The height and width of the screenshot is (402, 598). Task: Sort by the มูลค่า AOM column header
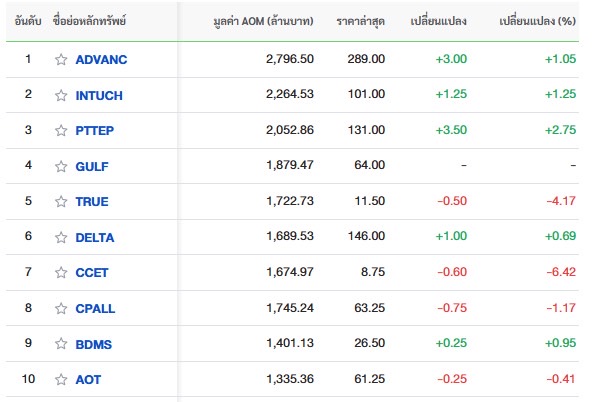263,21
